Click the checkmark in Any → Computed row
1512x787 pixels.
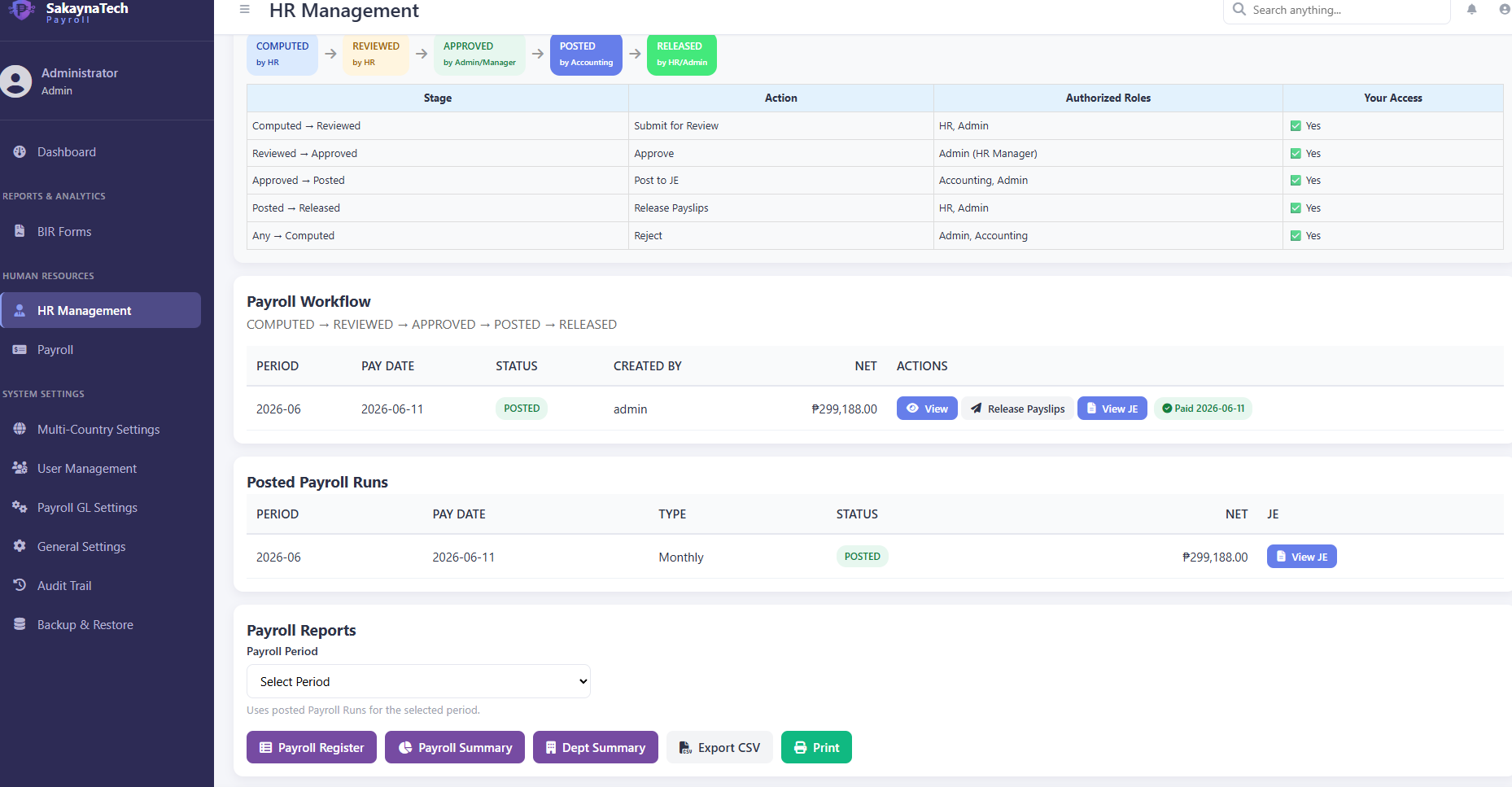coord(1296,236)
